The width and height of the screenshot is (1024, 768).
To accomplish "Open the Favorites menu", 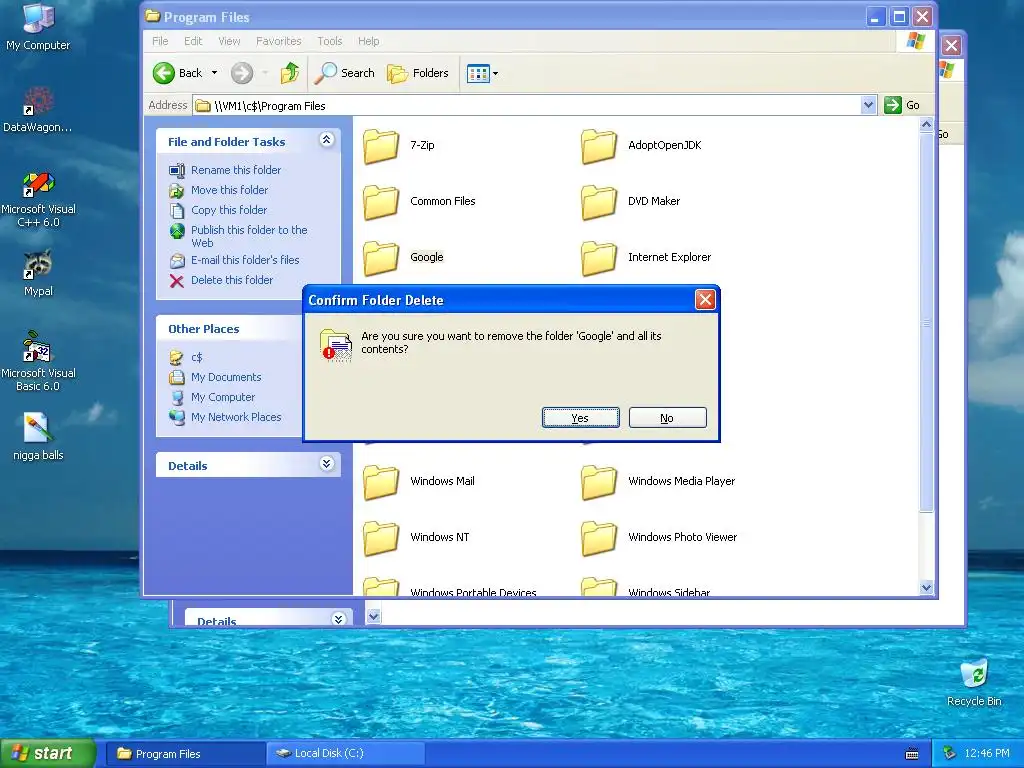I will pyautogui.click(x=279, y=41).
